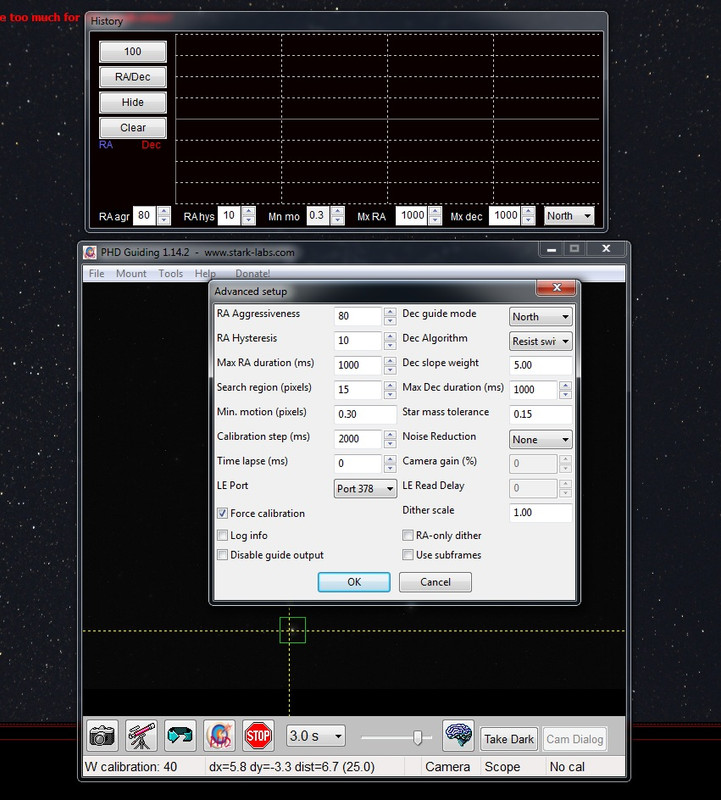721x800 pixels.
Task: Increase Mn mo in History window
Action: click(x=337, y=211)
